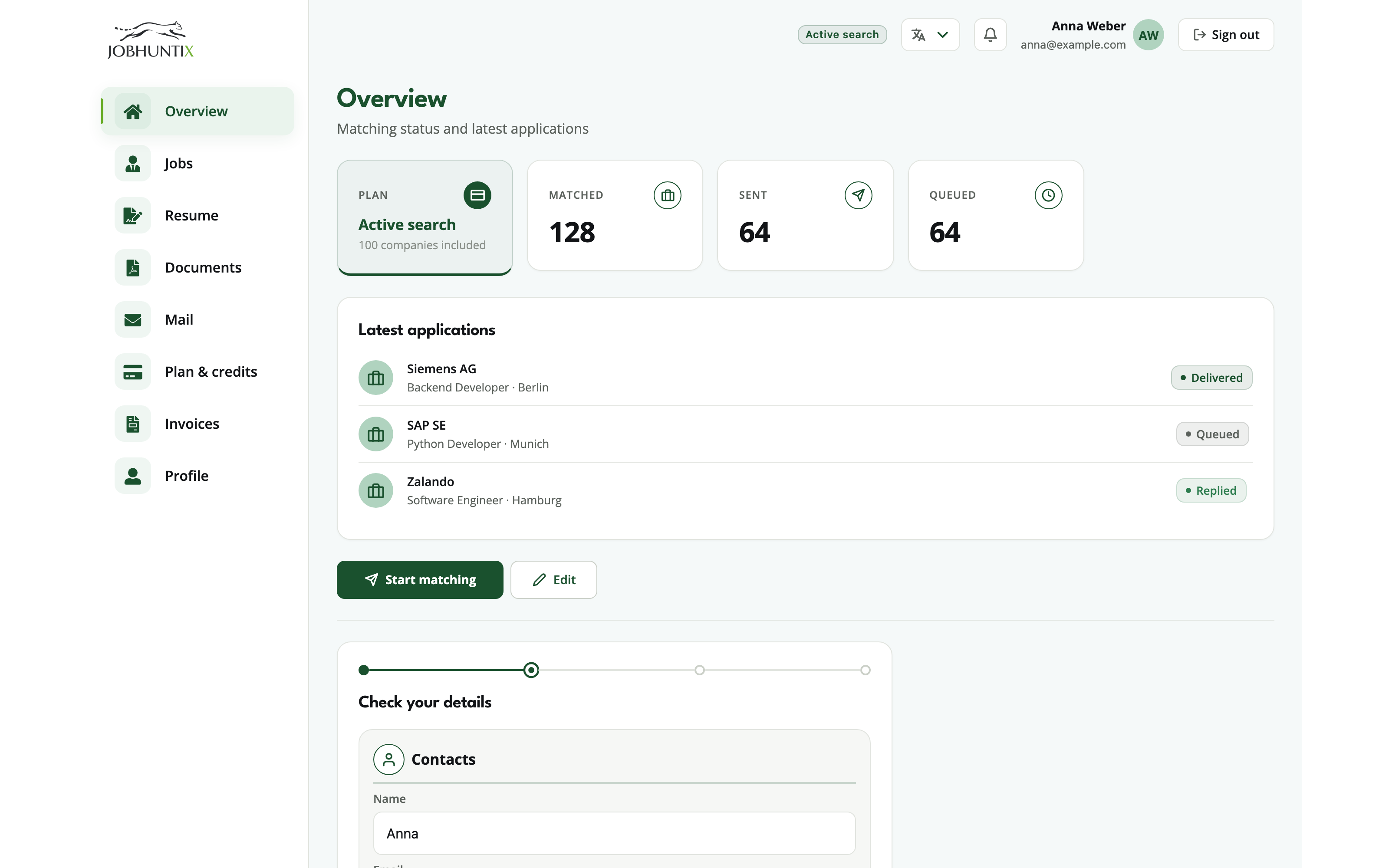Click the SAP SE company name
This screenshot has width=1389, height=868.
[x=426, y=425]
